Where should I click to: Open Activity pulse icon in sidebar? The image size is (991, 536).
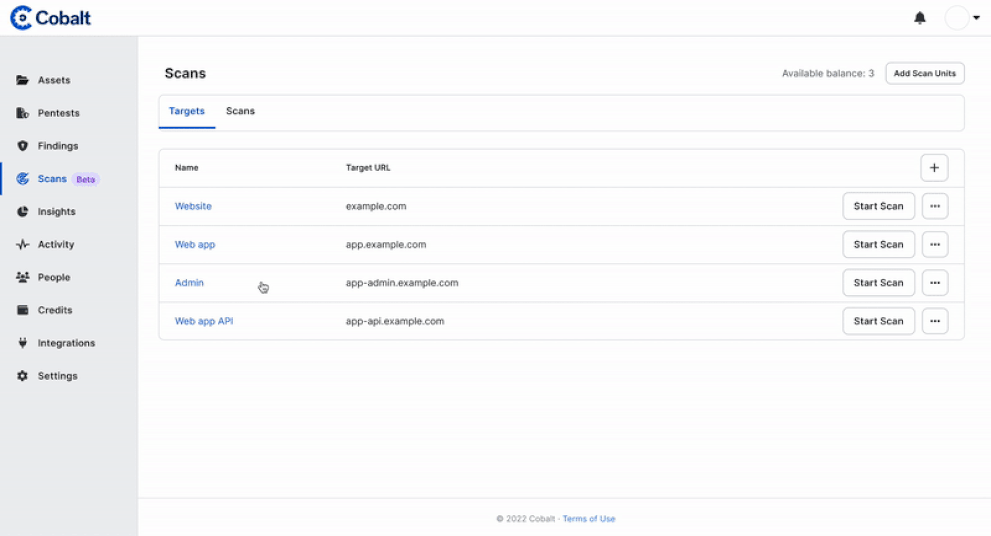pyautogui.click(x=22, y=245)
